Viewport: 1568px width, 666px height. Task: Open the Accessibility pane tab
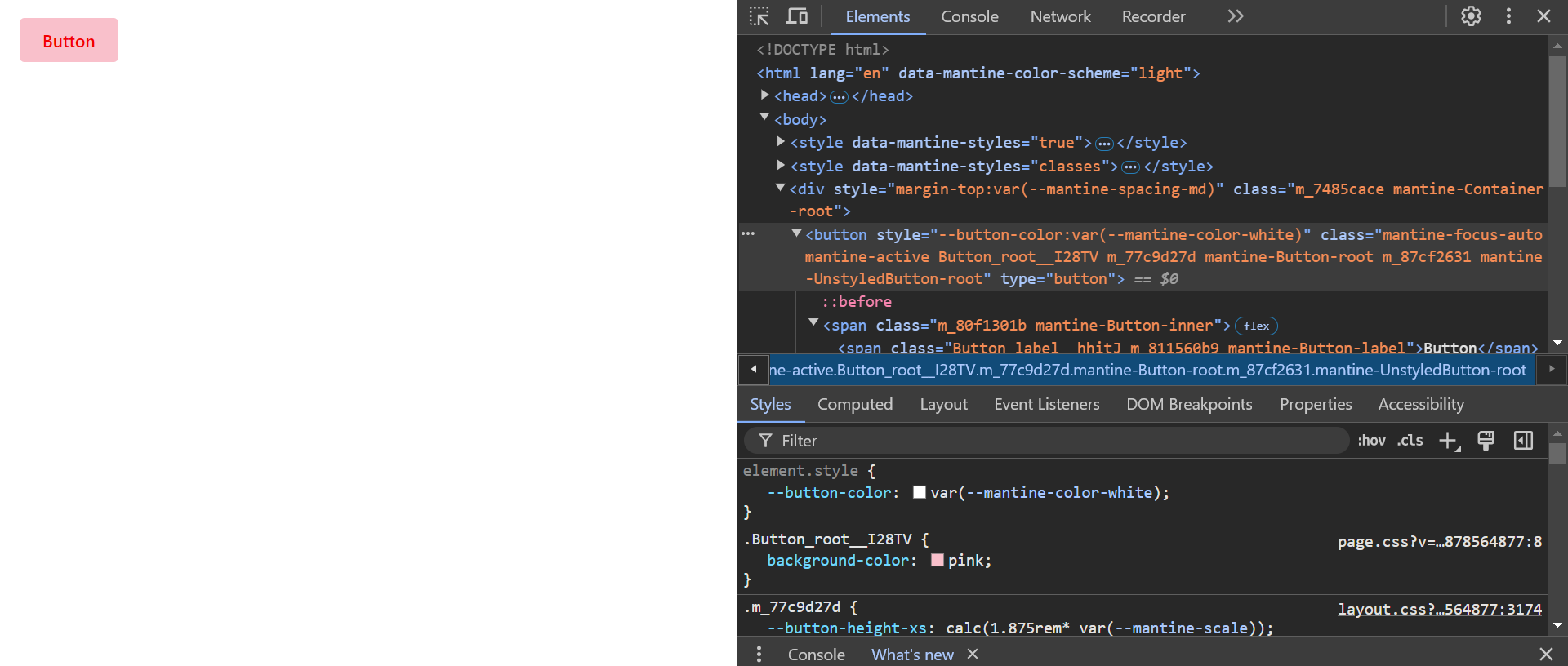click(x=1421, y=404)
